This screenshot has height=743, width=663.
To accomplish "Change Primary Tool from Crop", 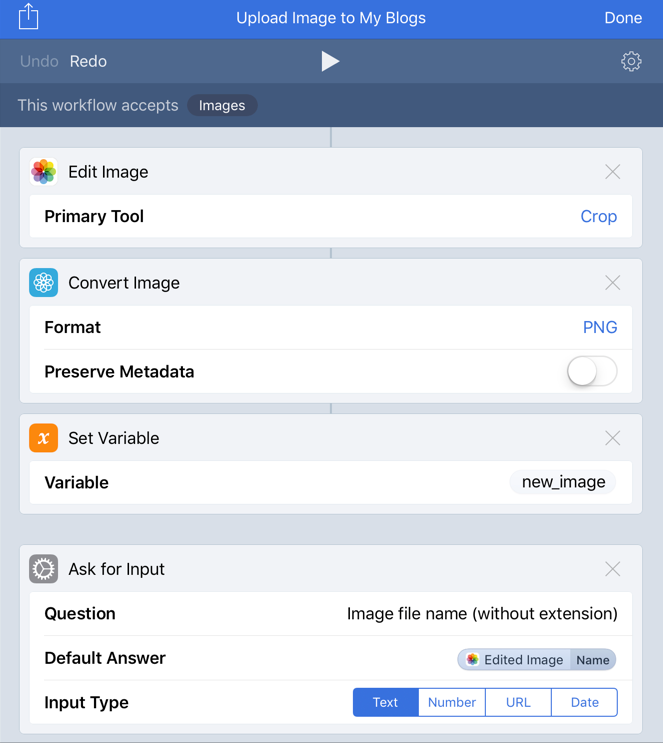I will point(599,217).
